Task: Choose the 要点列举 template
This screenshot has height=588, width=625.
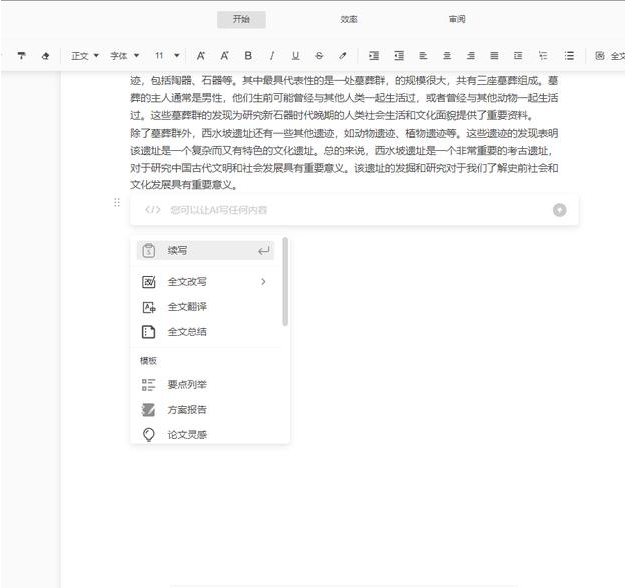Action: tap(205, 385)
